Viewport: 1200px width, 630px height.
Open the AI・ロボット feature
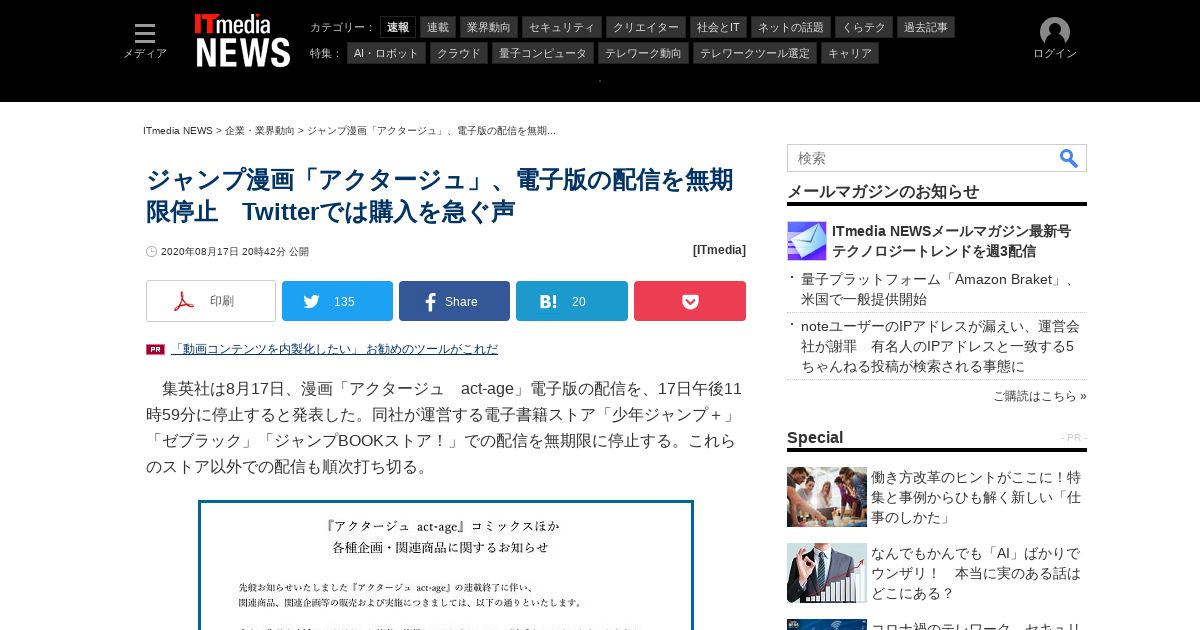[x=386, y=53]
